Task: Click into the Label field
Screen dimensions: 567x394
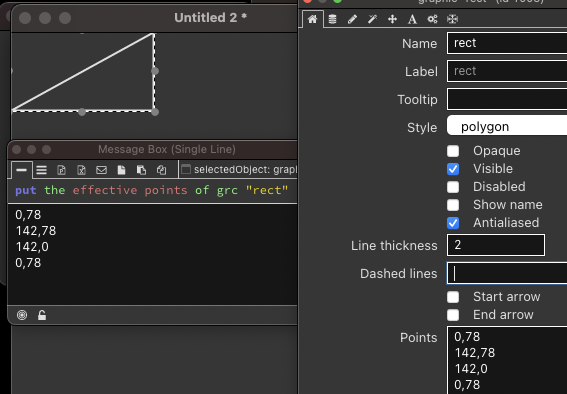Action: click(507, 71)
